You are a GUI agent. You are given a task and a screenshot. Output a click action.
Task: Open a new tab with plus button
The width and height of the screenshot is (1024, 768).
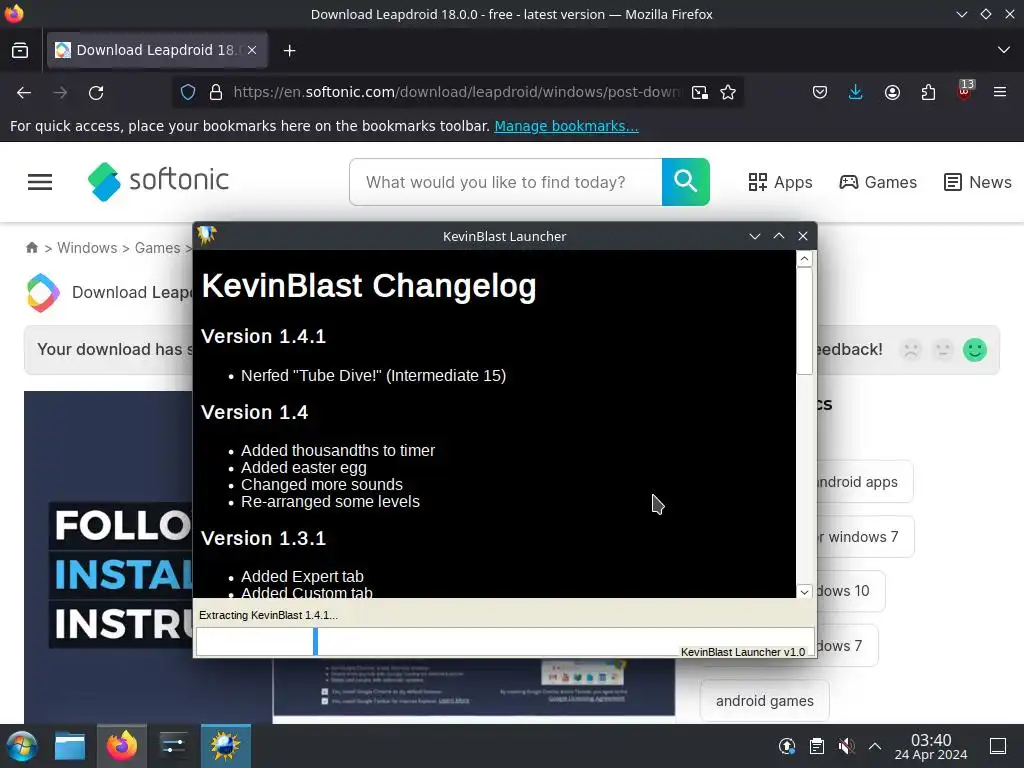pyautogui.click(x=289, y=50)
